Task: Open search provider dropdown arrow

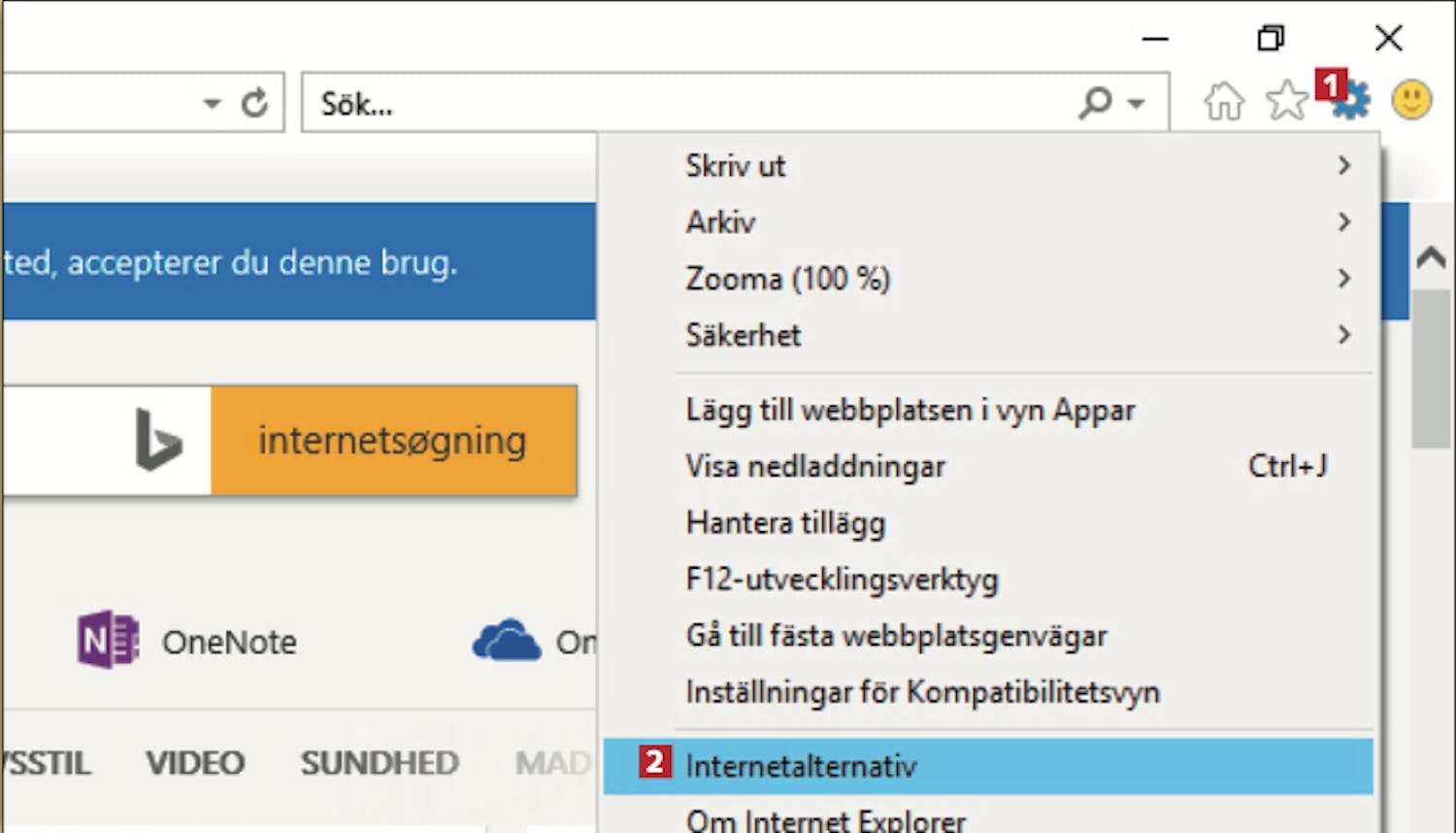Action: (1137, 103)
